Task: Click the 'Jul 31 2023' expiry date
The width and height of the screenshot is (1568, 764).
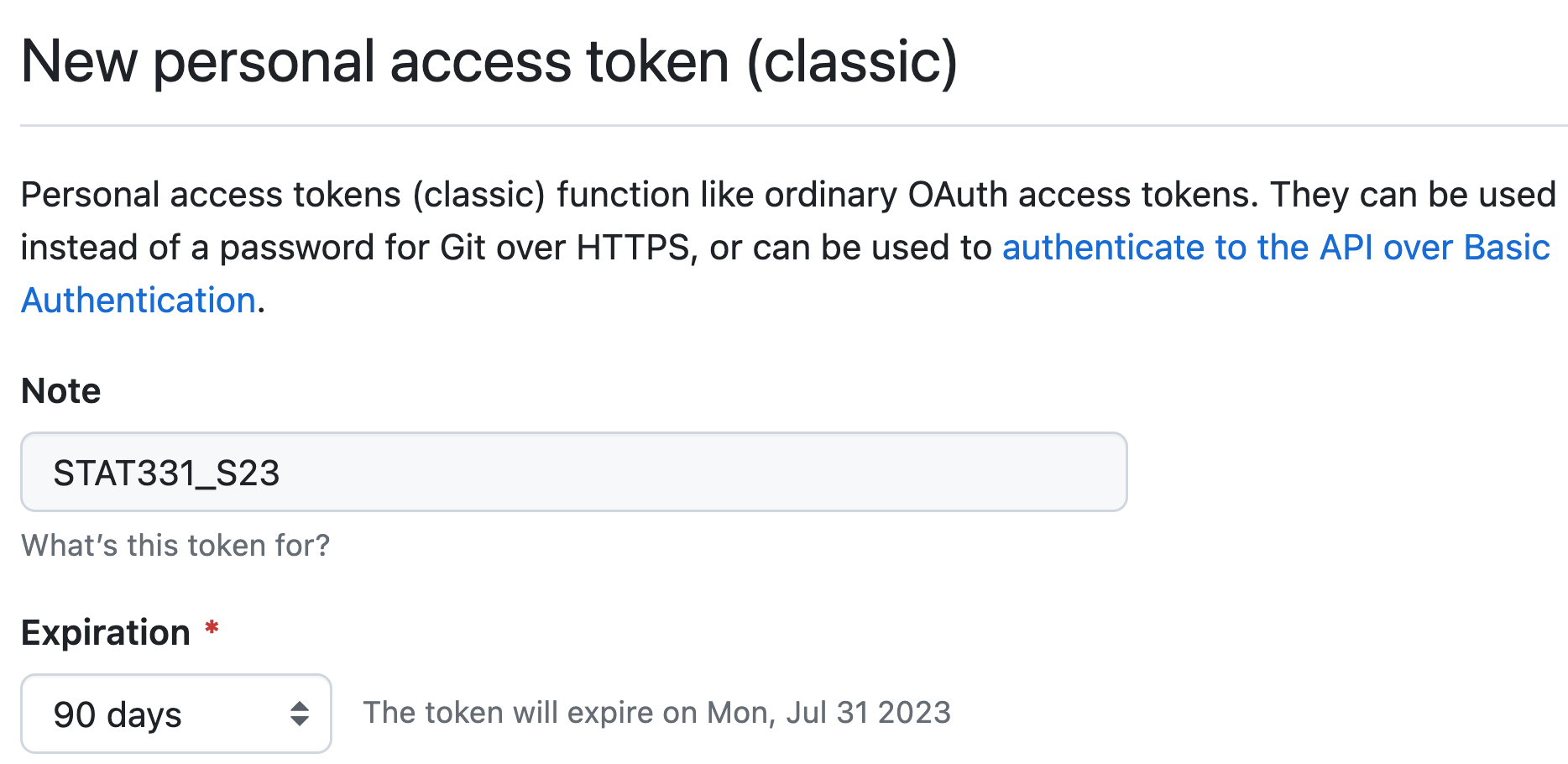Action: coord(868,713)
